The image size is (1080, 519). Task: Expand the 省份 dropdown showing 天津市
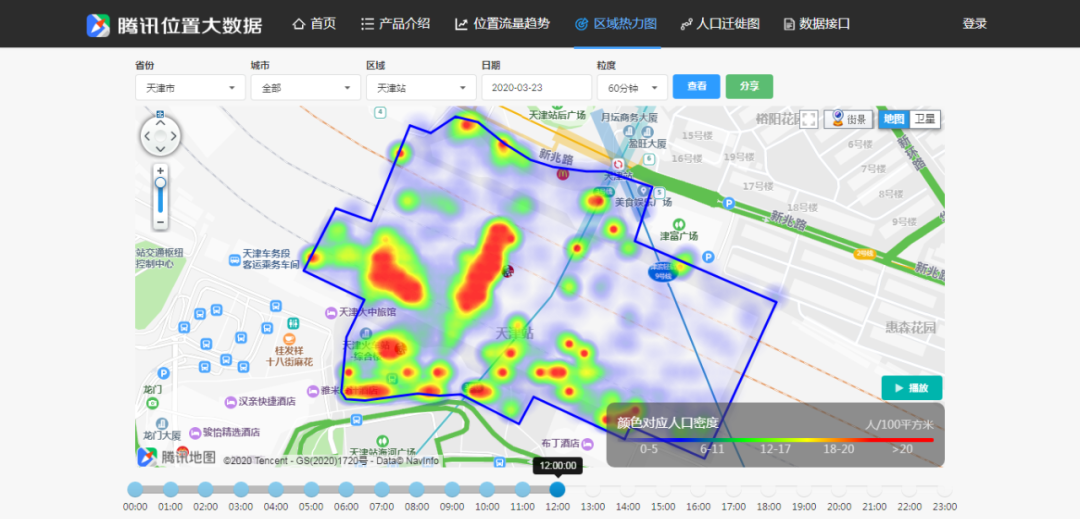190,87
